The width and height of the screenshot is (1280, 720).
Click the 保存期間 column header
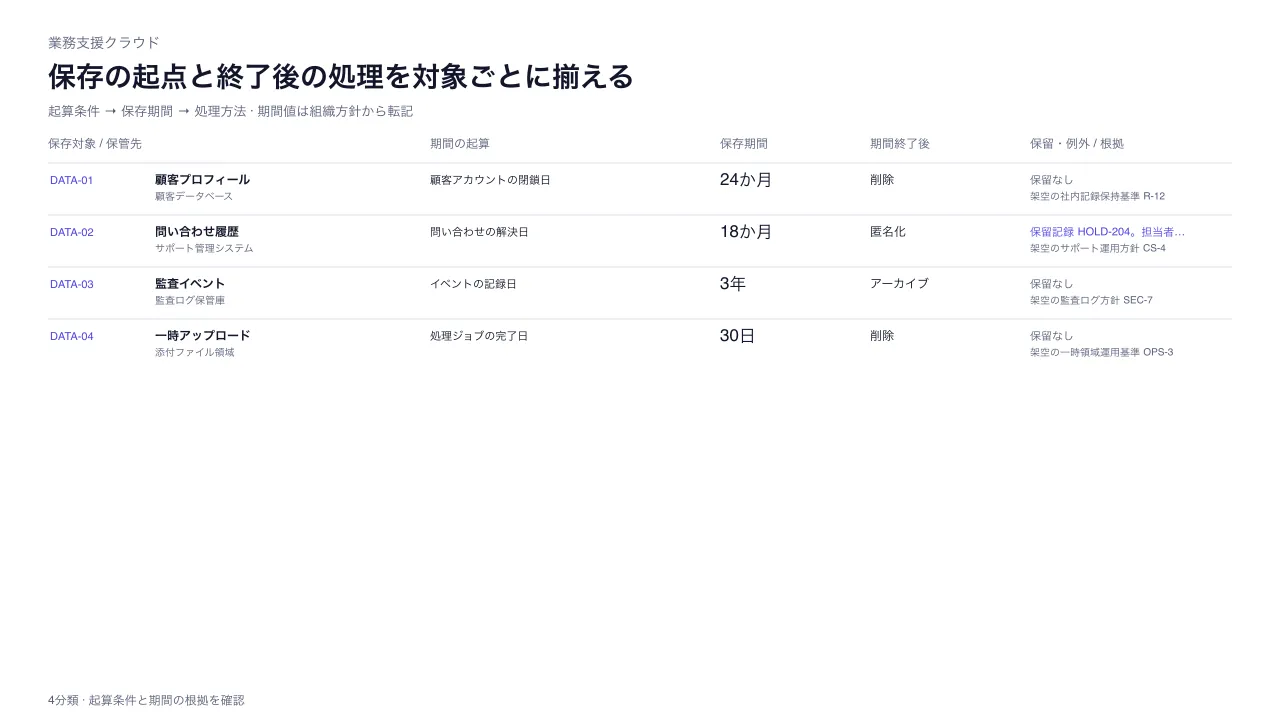coord(744,144)
